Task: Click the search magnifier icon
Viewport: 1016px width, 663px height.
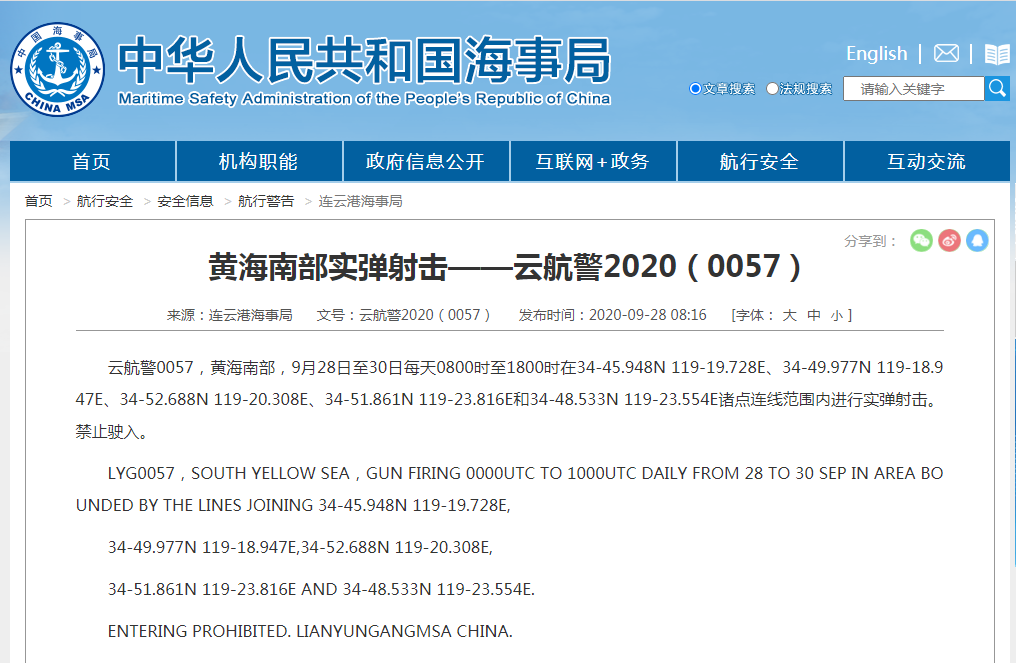Action: pyautogui.click(x=996, y=88)
